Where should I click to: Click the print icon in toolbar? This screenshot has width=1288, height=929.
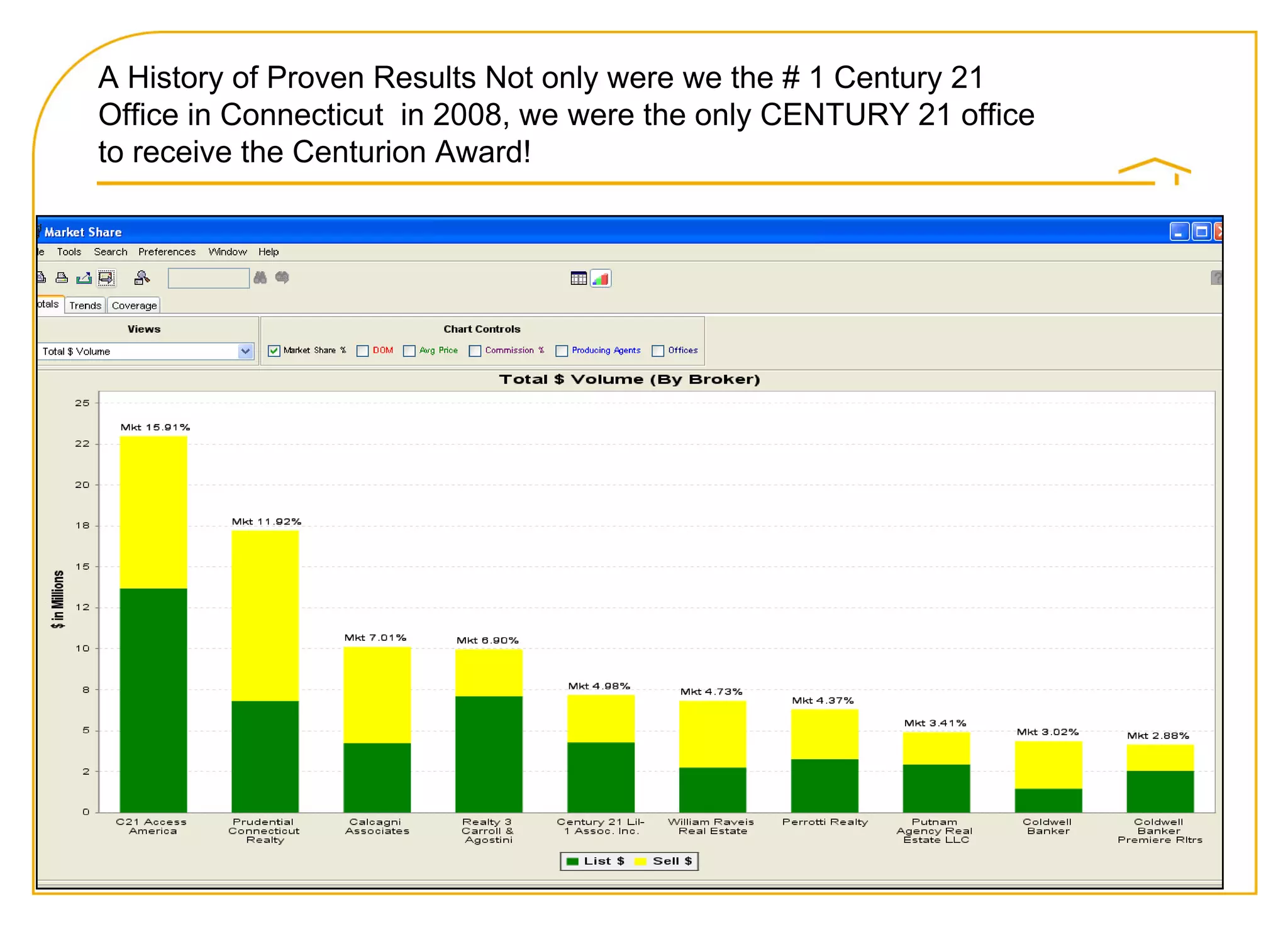62,277
